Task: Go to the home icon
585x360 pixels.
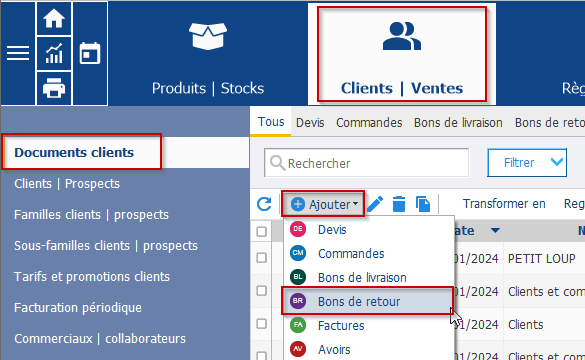Action: (x=54, y=19)
